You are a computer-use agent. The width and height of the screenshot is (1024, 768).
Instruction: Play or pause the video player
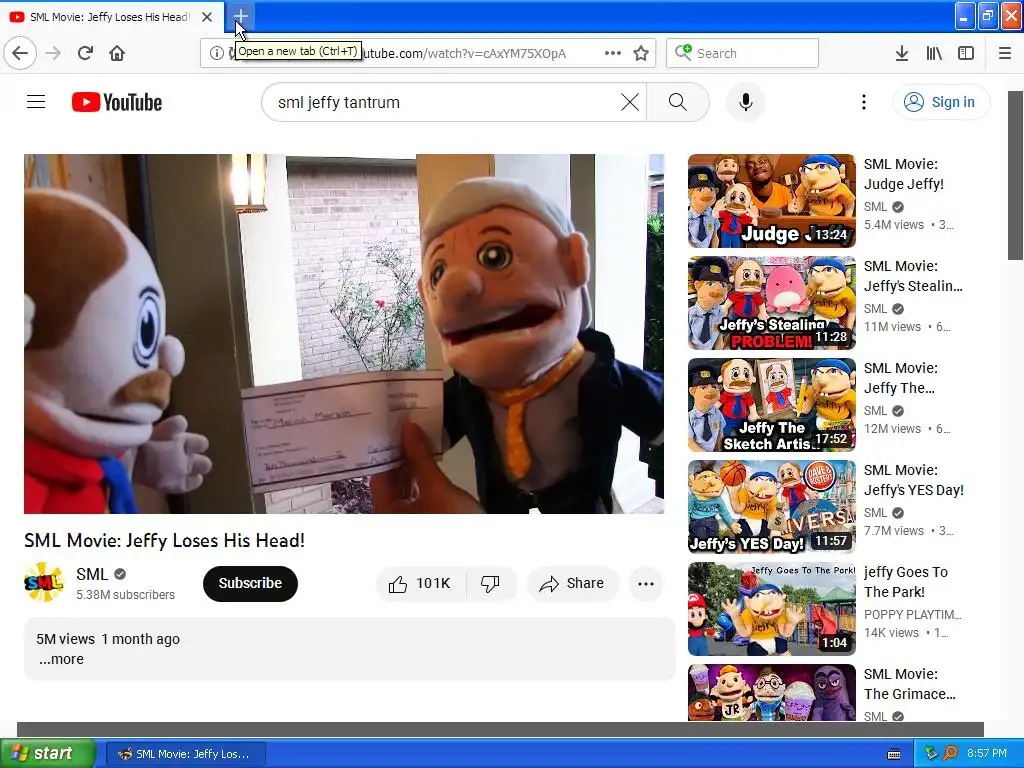pyautogui.click(x=344, y=334)
